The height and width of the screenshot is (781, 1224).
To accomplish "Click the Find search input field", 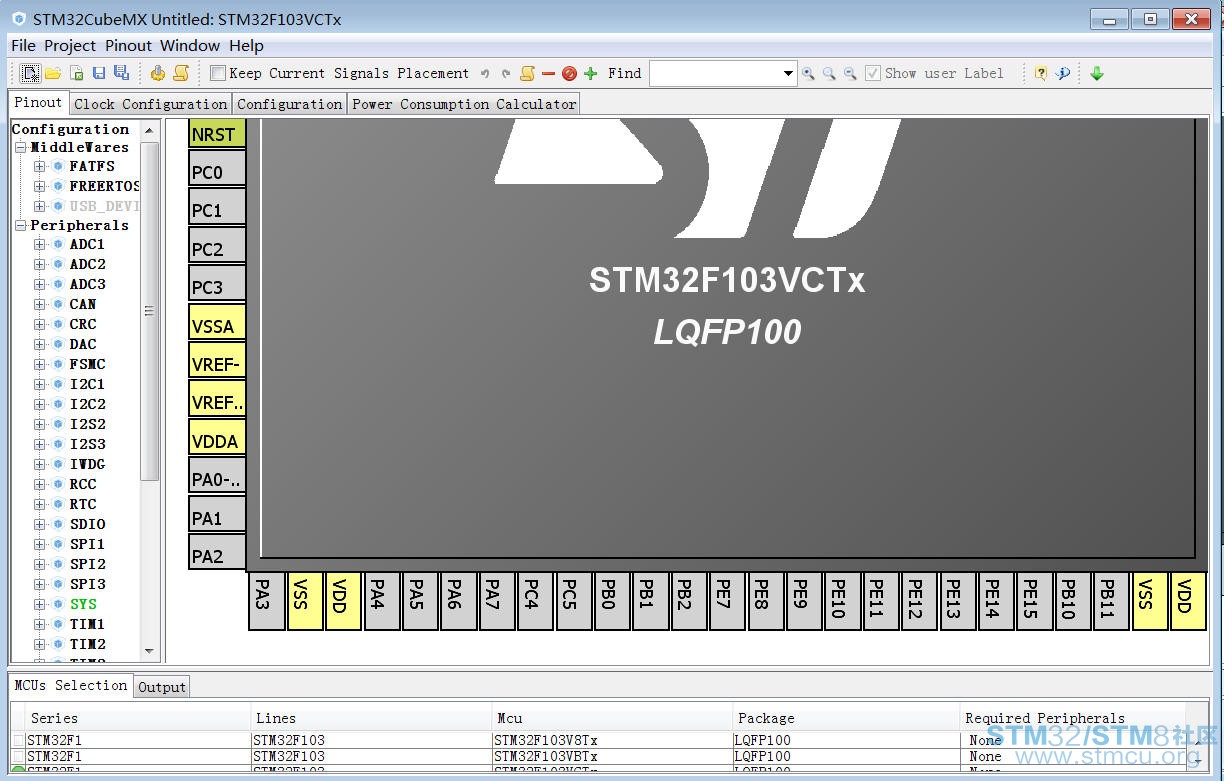I will click(x=715, y=74).
